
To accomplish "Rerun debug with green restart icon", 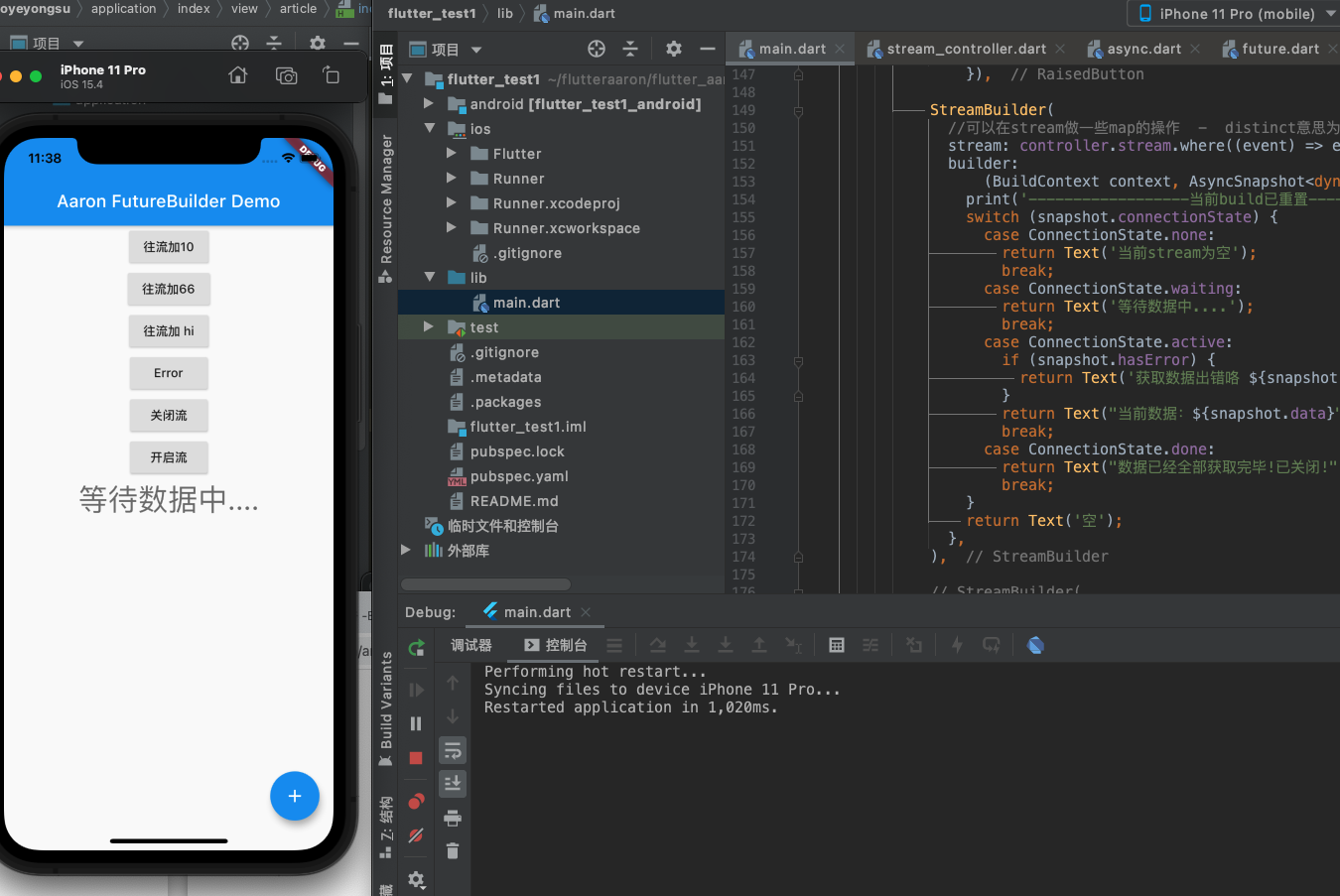I will (417, 648).
